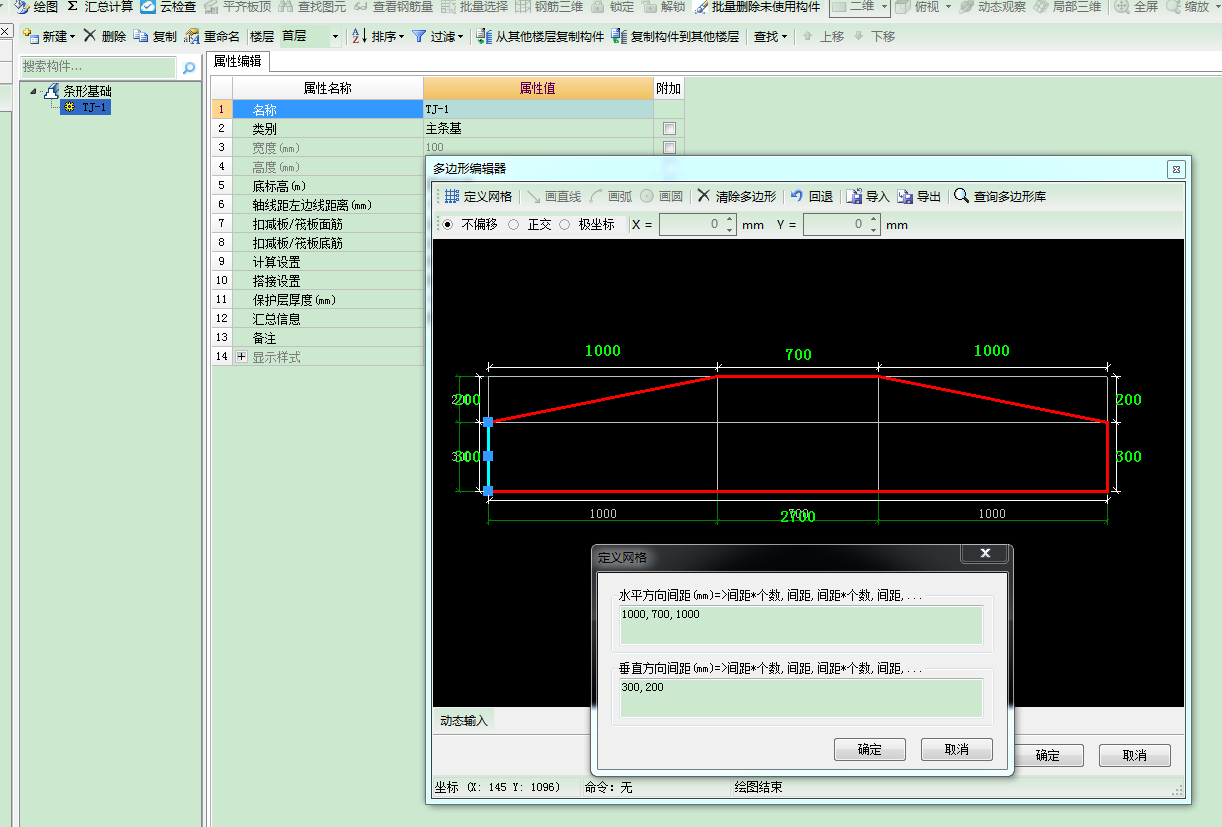Image resolution: width=1222 pixels, height=827 pixels.
Task: Select the 画直线 draw line tool
Action: [x=554, y=196]
